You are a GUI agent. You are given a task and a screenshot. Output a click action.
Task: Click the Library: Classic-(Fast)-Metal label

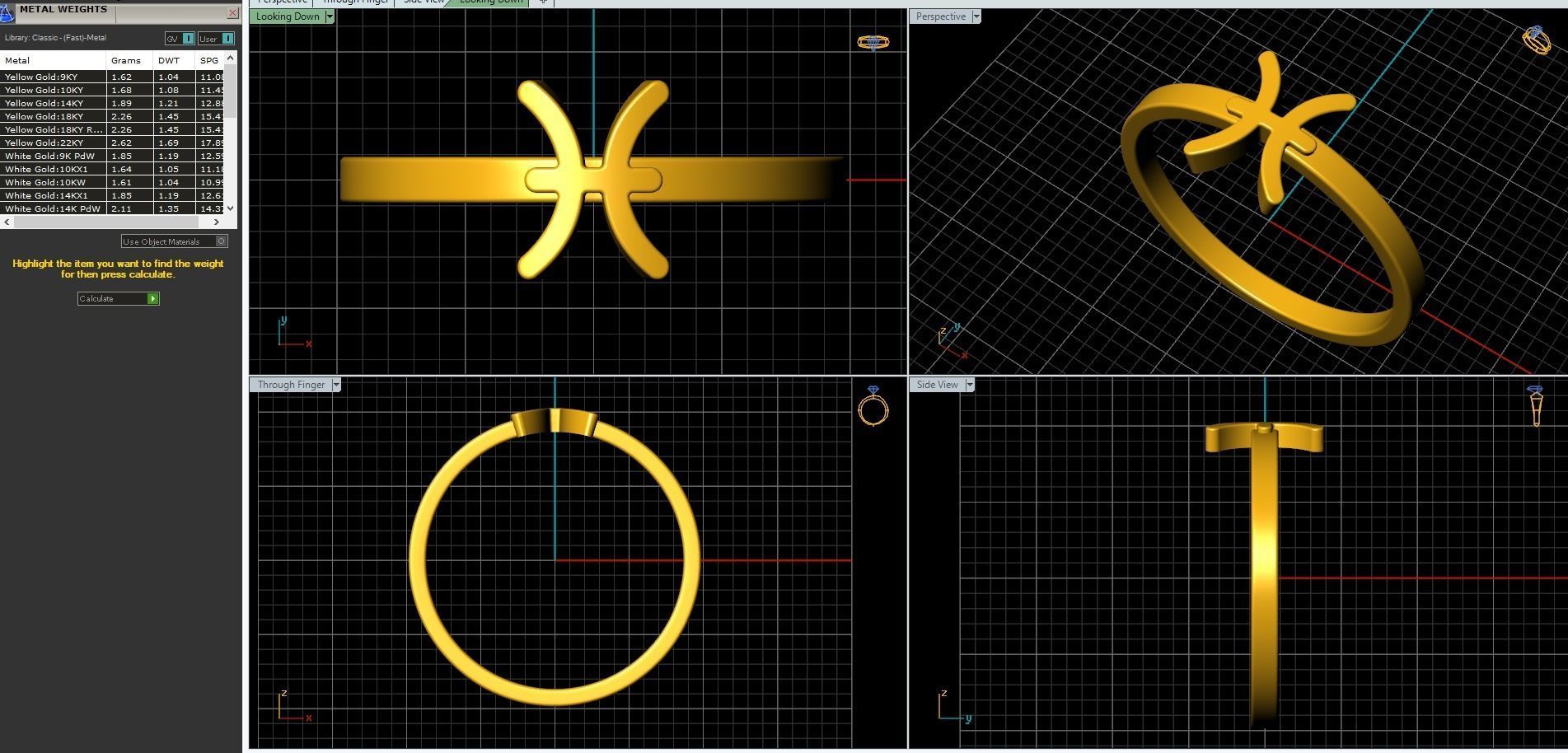[55, 38]
